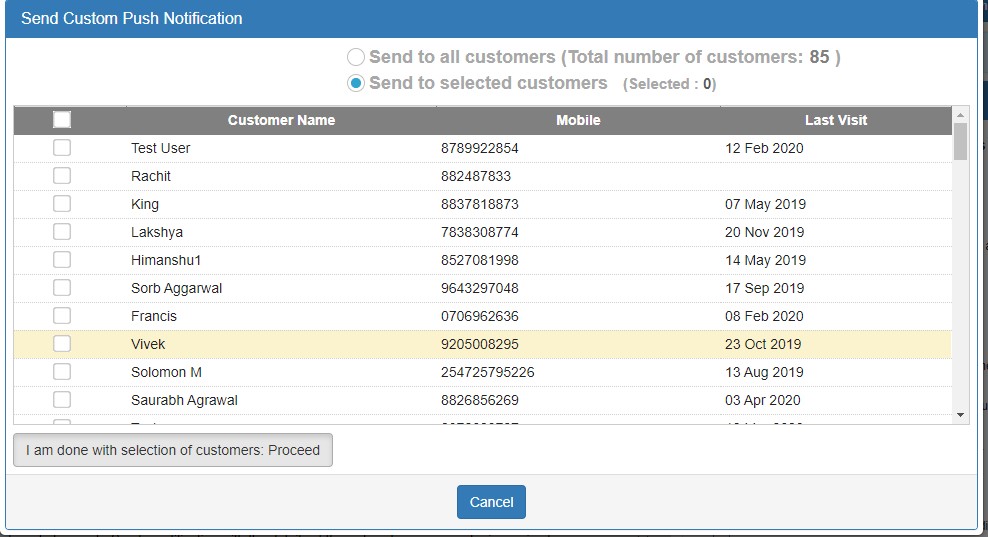This screenshot has height=537, width=988.
Task: Click the name 'Francis'
Action: point(154,316)
